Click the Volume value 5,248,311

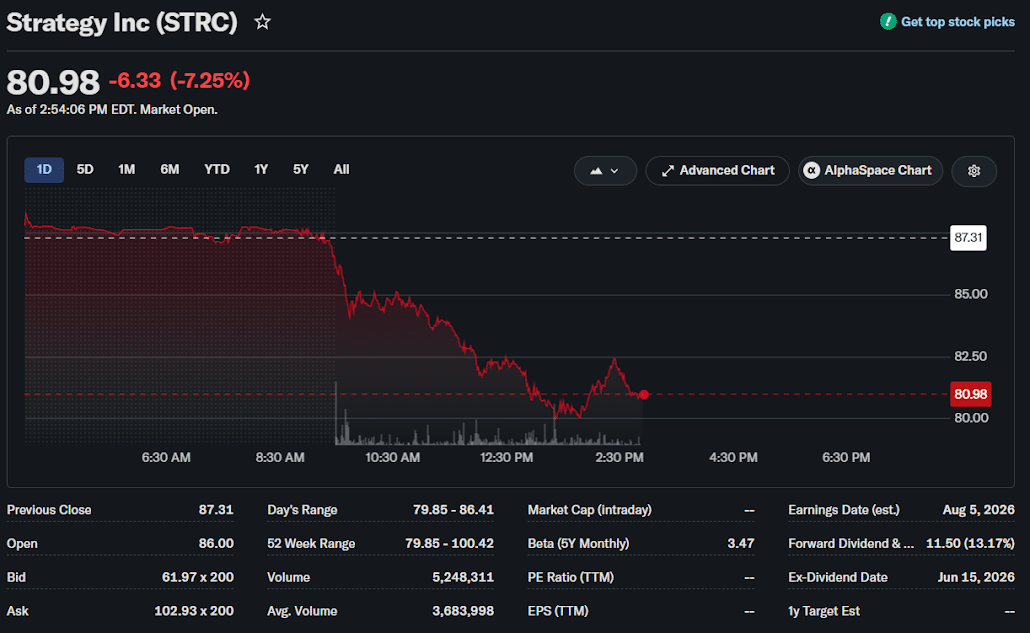coord(463,577)
